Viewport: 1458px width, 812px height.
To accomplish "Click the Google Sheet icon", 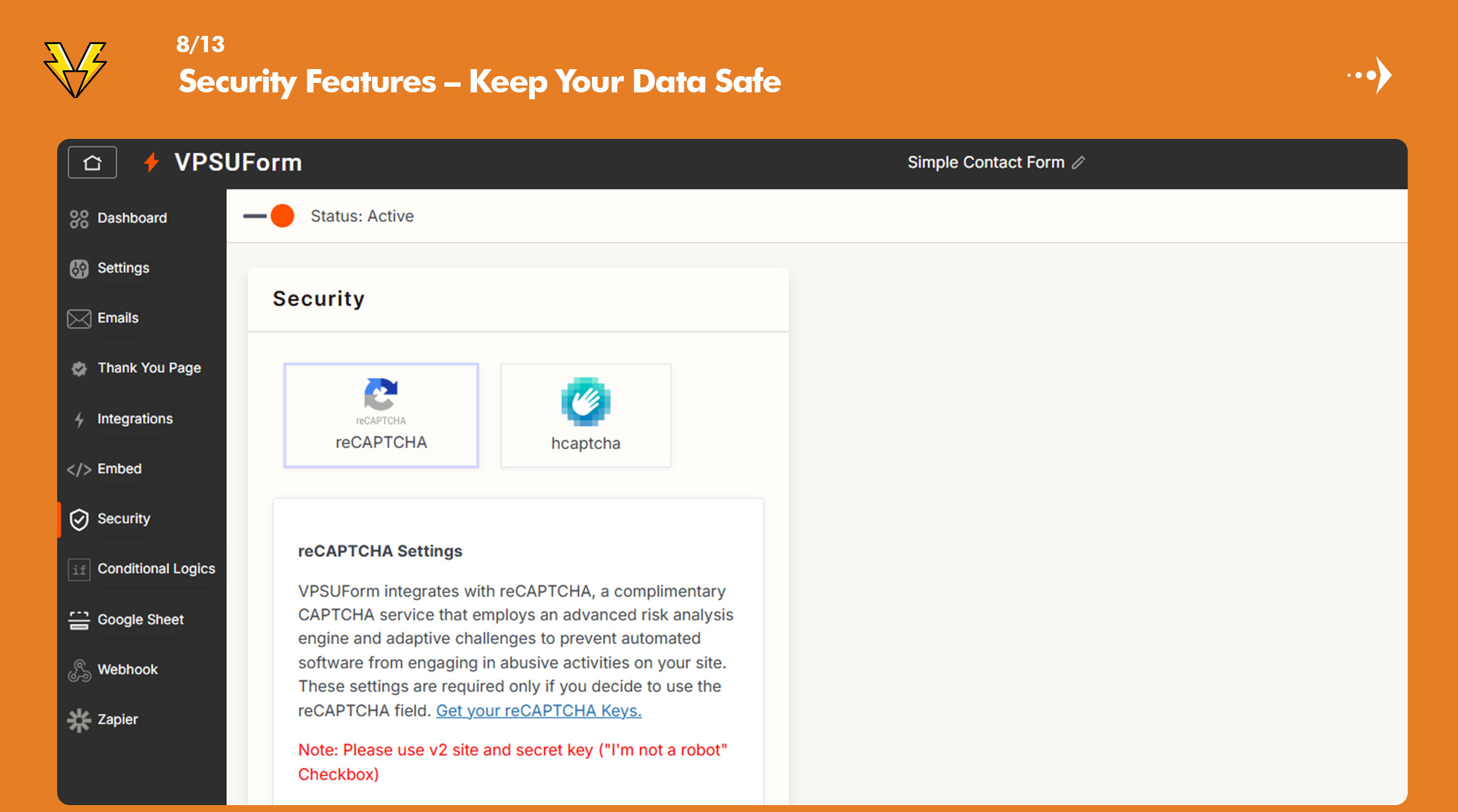I will (79, 620).
